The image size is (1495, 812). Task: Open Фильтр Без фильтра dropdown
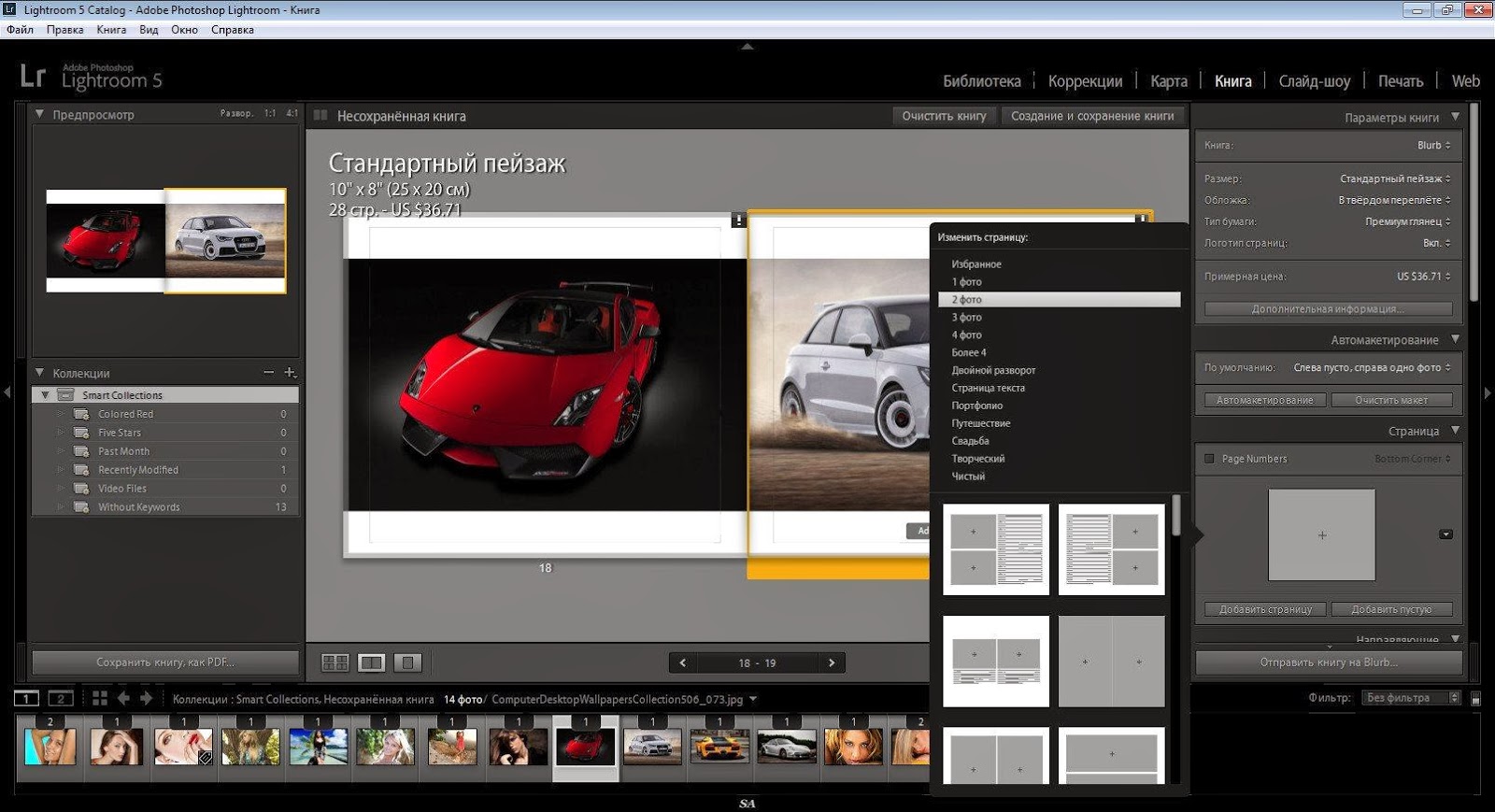1412,698
